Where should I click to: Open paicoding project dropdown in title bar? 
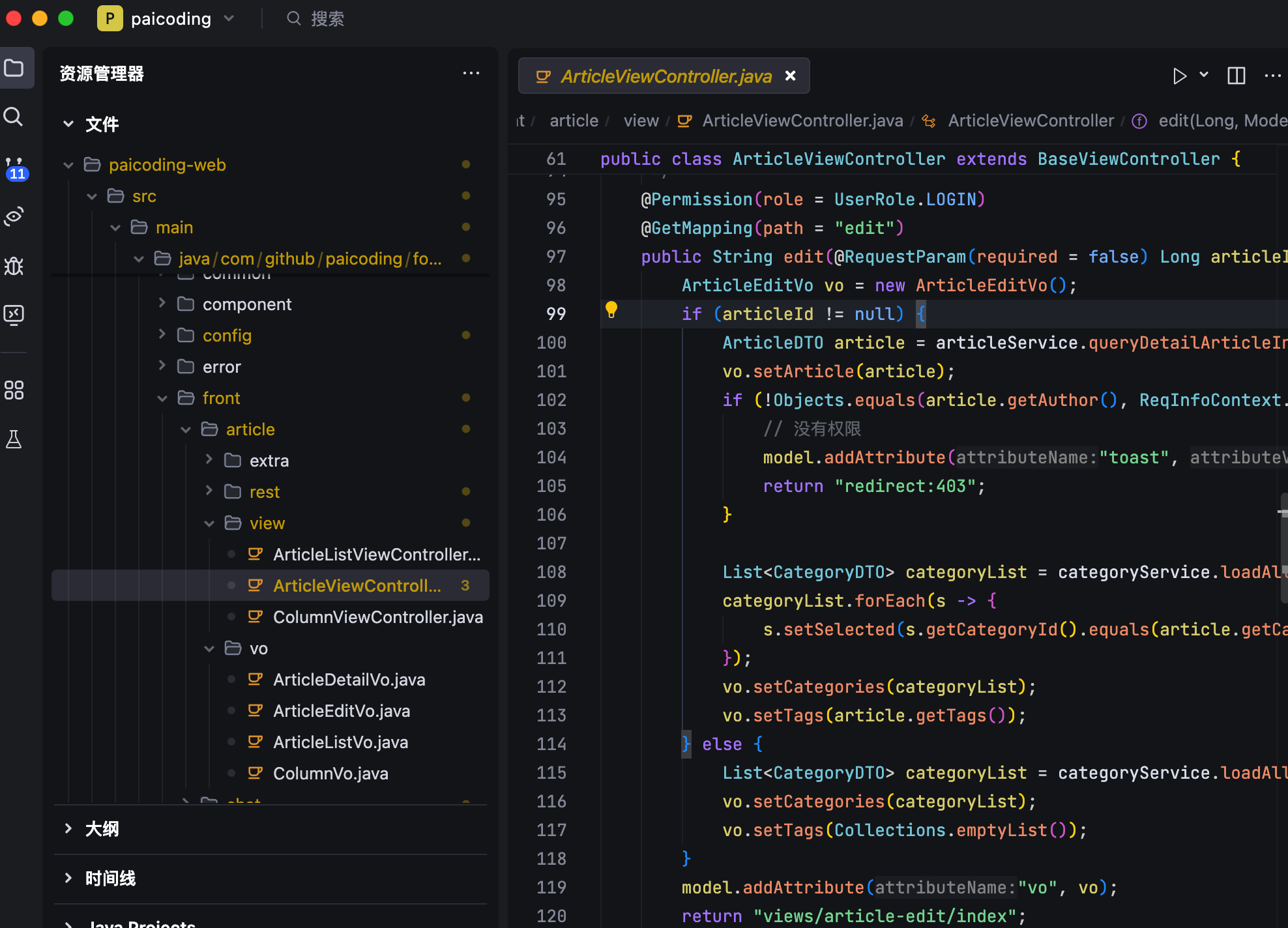coord(171,18)
